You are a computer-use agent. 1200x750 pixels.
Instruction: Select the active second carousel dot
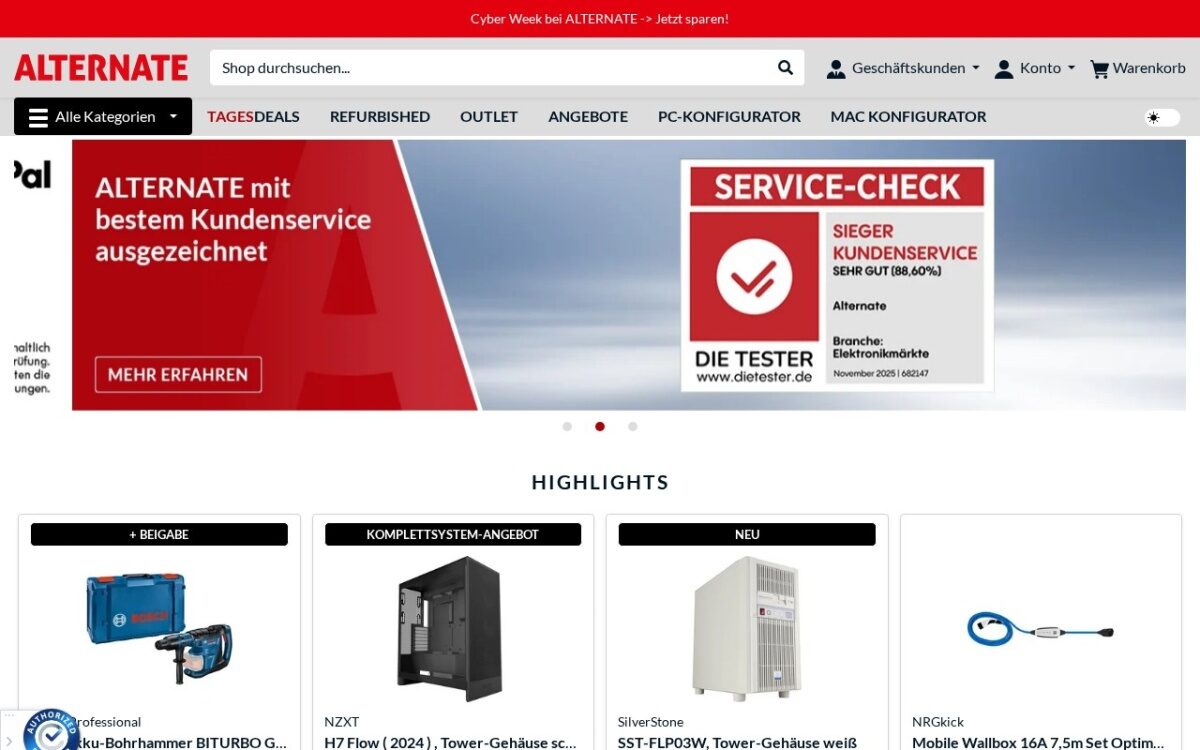point(600,426)
